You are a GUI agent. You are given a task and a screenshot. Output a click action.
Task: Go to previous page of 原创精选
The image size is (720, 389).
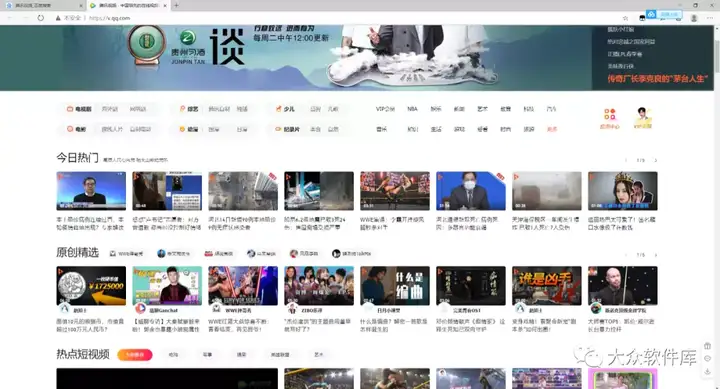pos(626,255)
